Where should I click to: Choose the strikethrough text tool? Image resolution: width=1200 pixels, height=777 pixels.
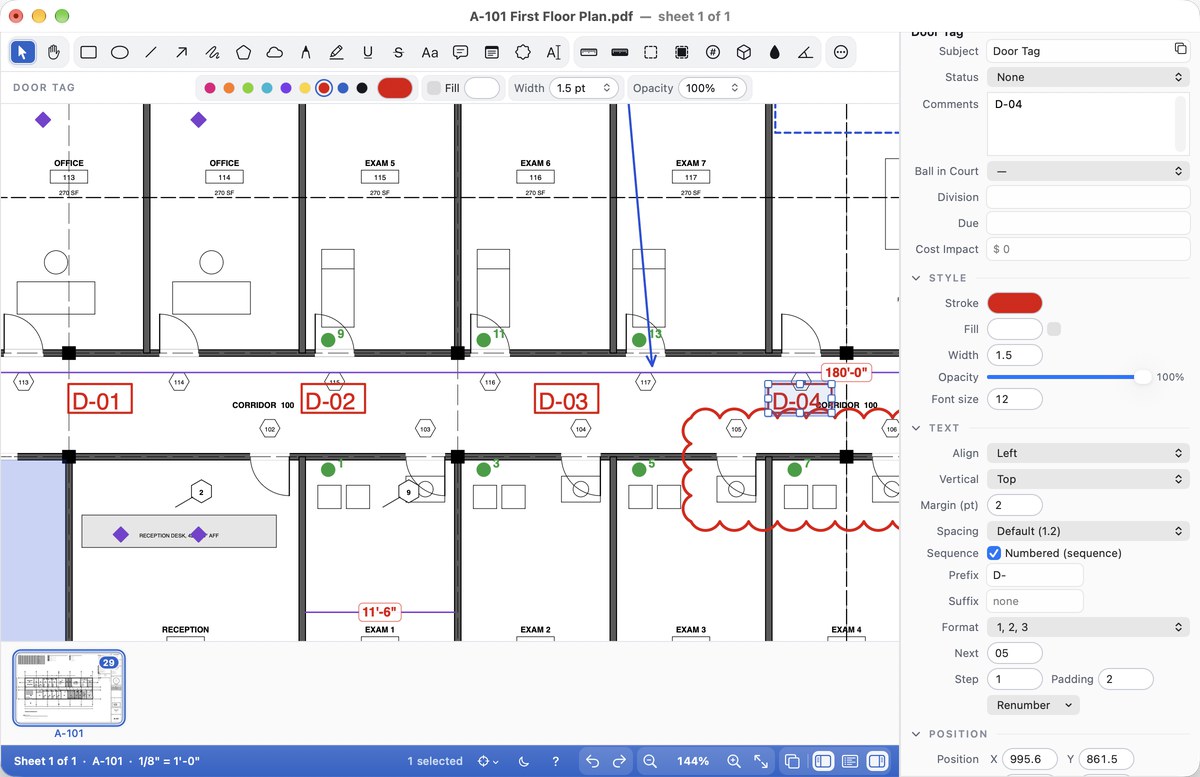click(398, 52)
